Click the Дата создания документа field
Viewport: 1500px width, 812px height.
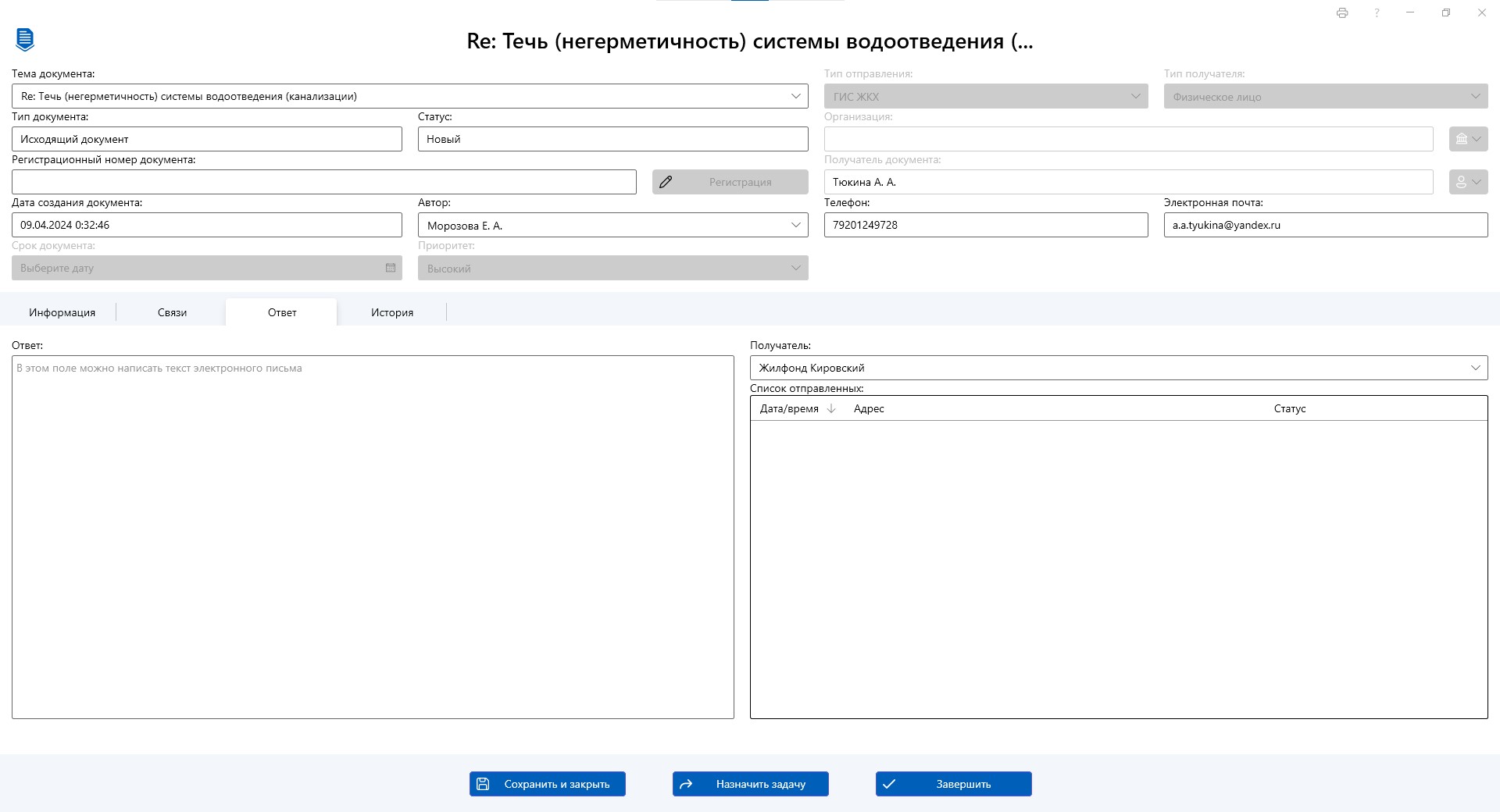pos(207,225)
